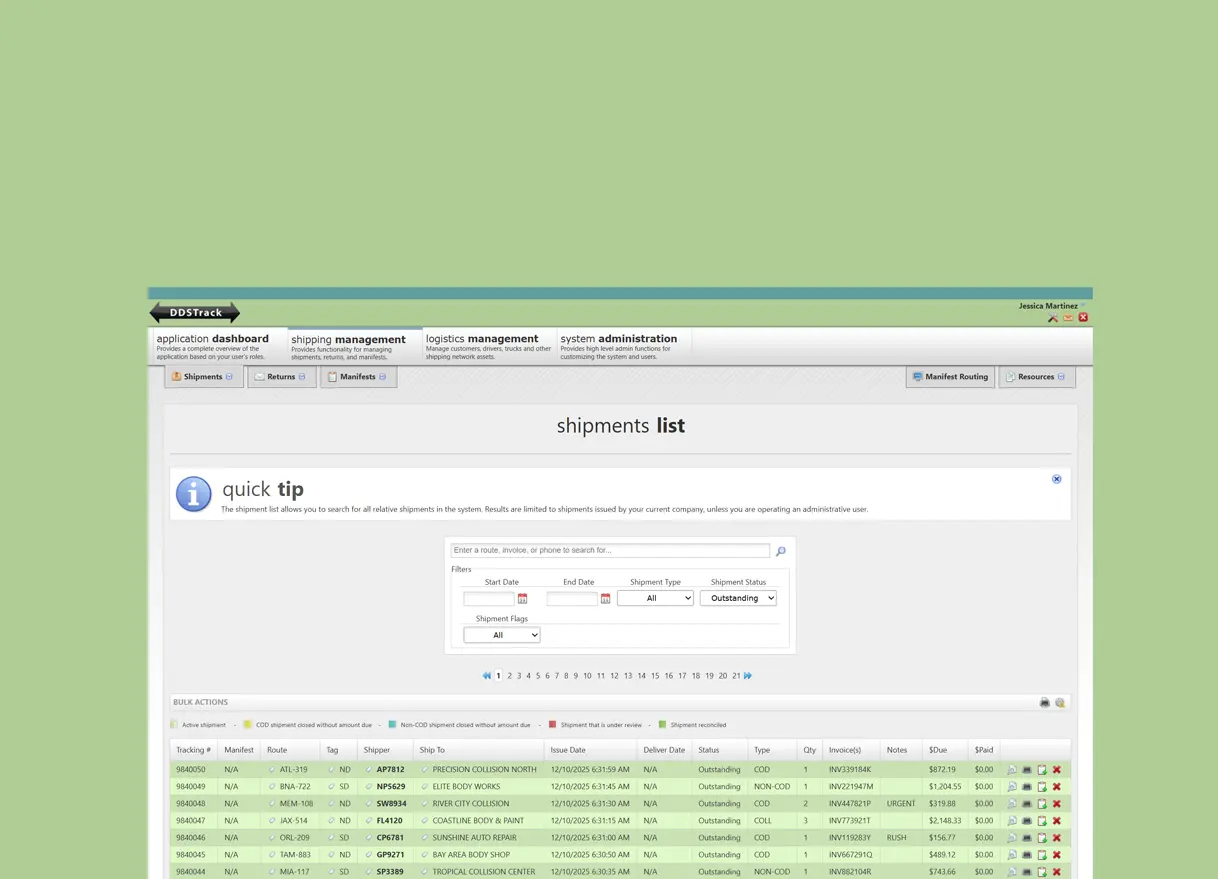Open the Shipment Type dropdown
This screenshot has width=1218, height=879.
[655, 597]
